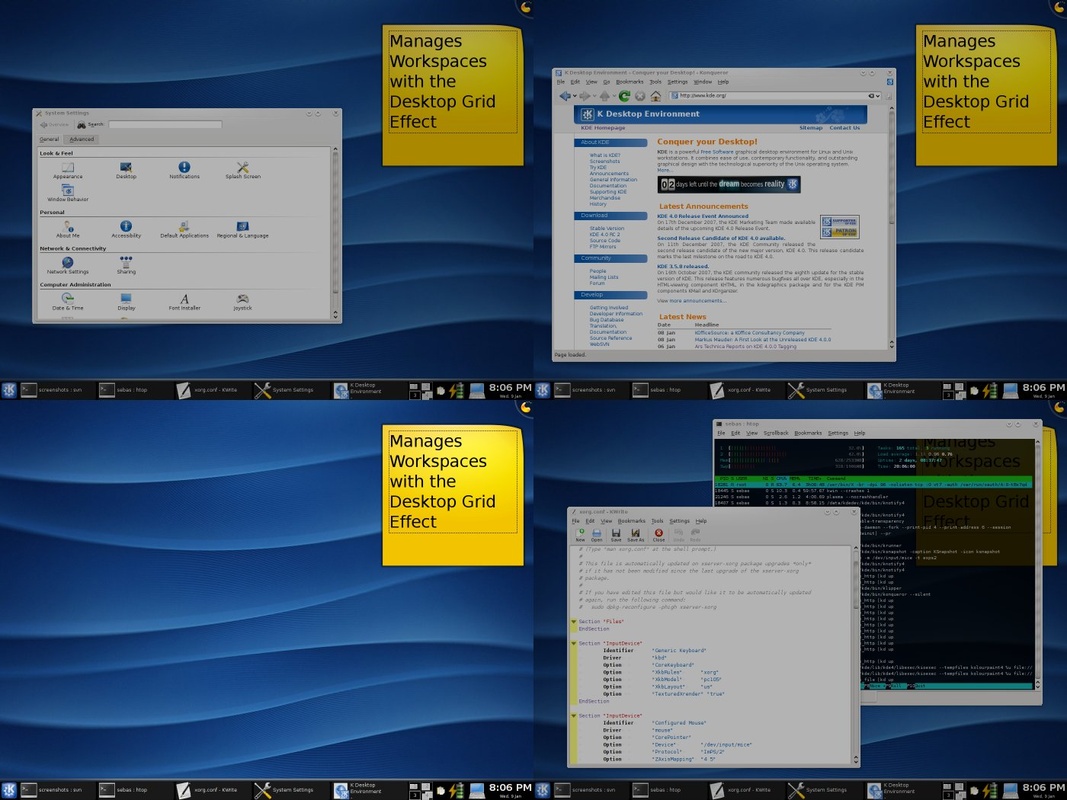Switch to the Advanced tab

[82, 139]
